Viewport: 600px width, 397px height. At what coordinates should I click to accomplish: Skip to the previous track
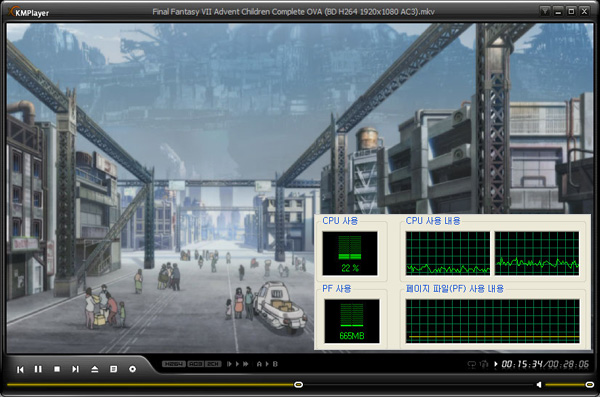20,369
